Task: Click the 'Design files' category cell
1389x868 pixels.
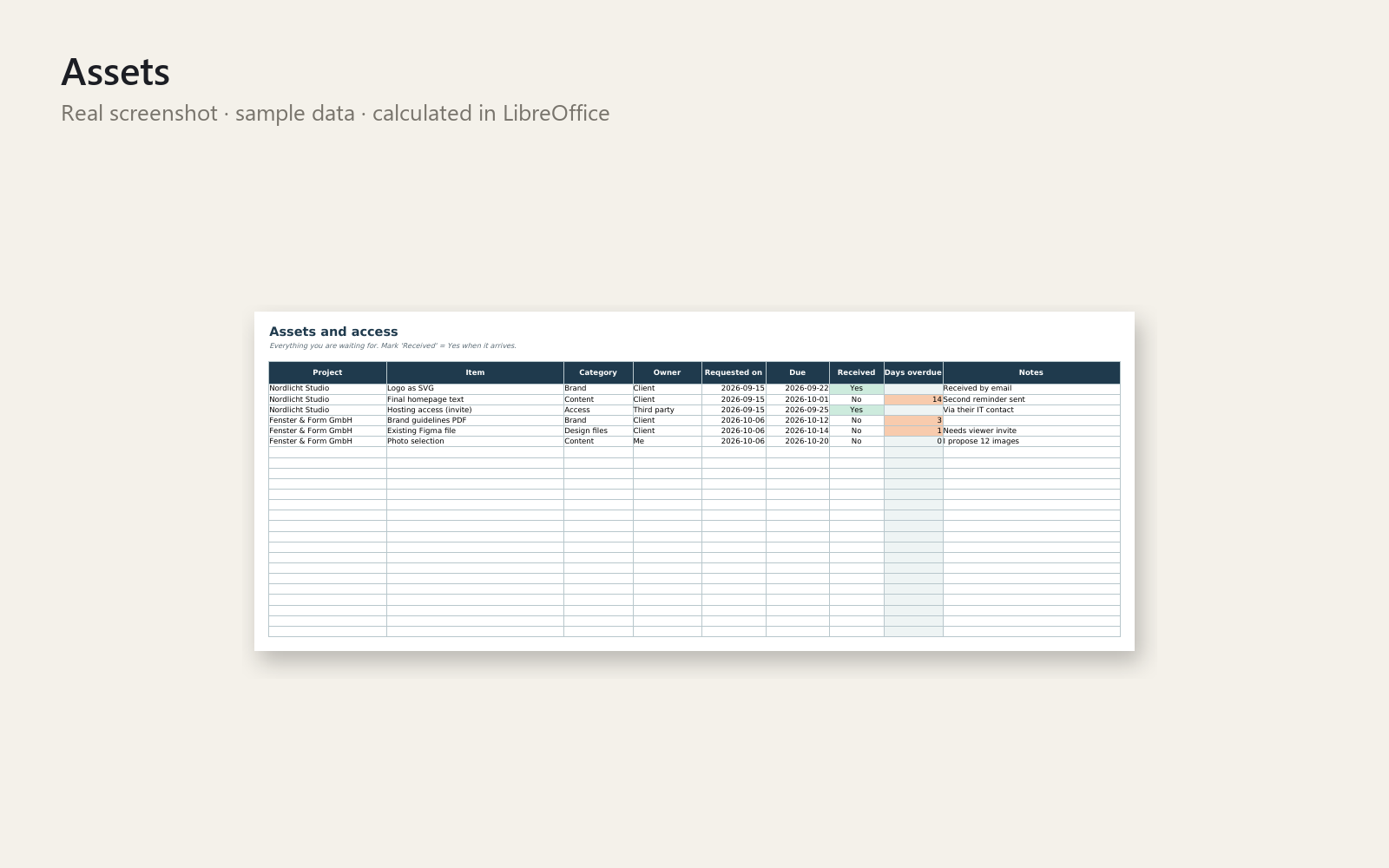Action: 598,431
